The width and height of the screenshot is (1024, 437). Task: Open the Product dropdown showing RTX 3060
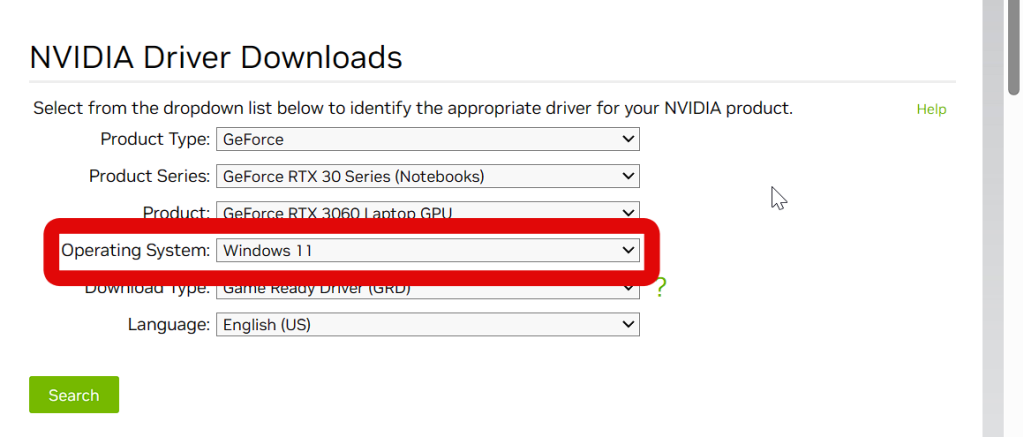click(x=427, y=212)
